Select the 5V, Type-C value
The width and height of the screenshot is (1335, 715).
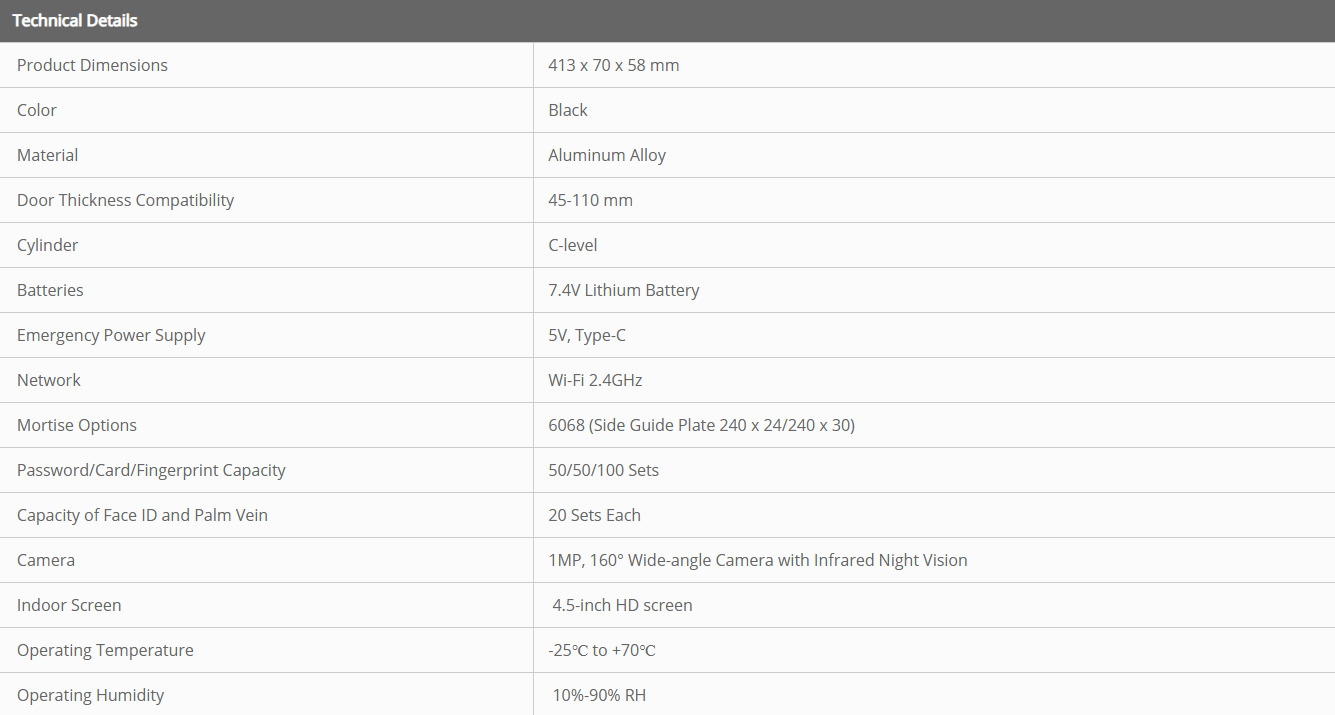click(586, 335)
